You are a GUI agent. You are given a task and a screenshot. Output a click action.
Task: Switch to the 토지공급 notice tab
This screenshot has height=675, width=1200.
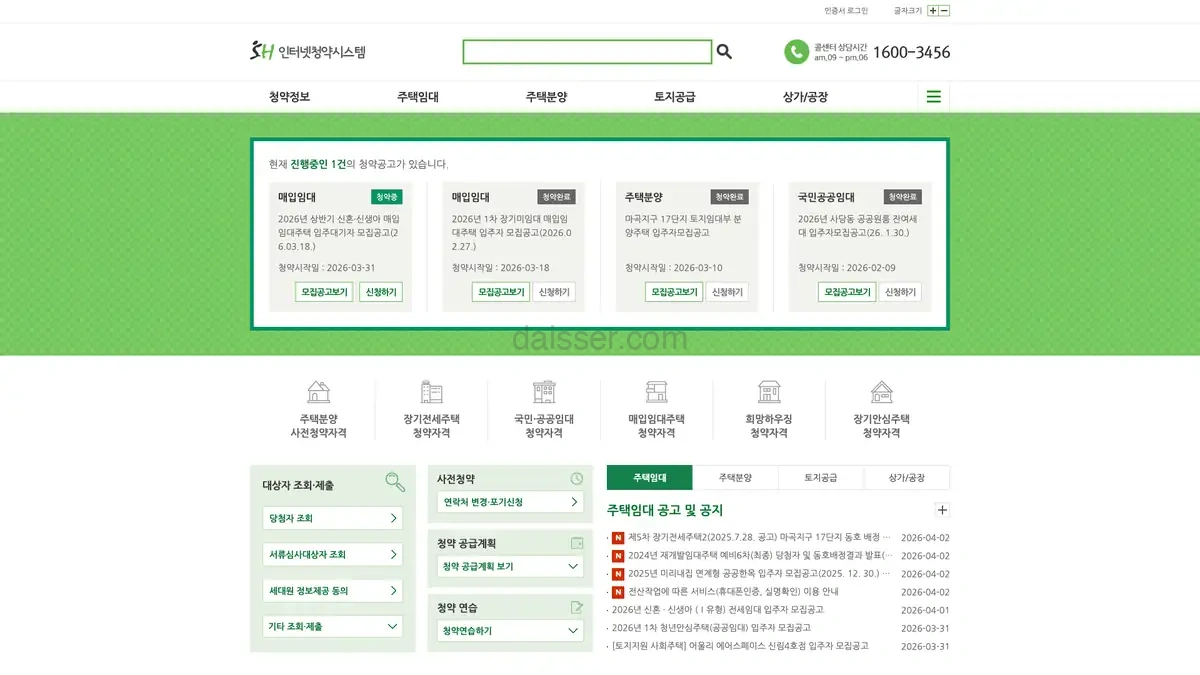[x=821, y=478]
